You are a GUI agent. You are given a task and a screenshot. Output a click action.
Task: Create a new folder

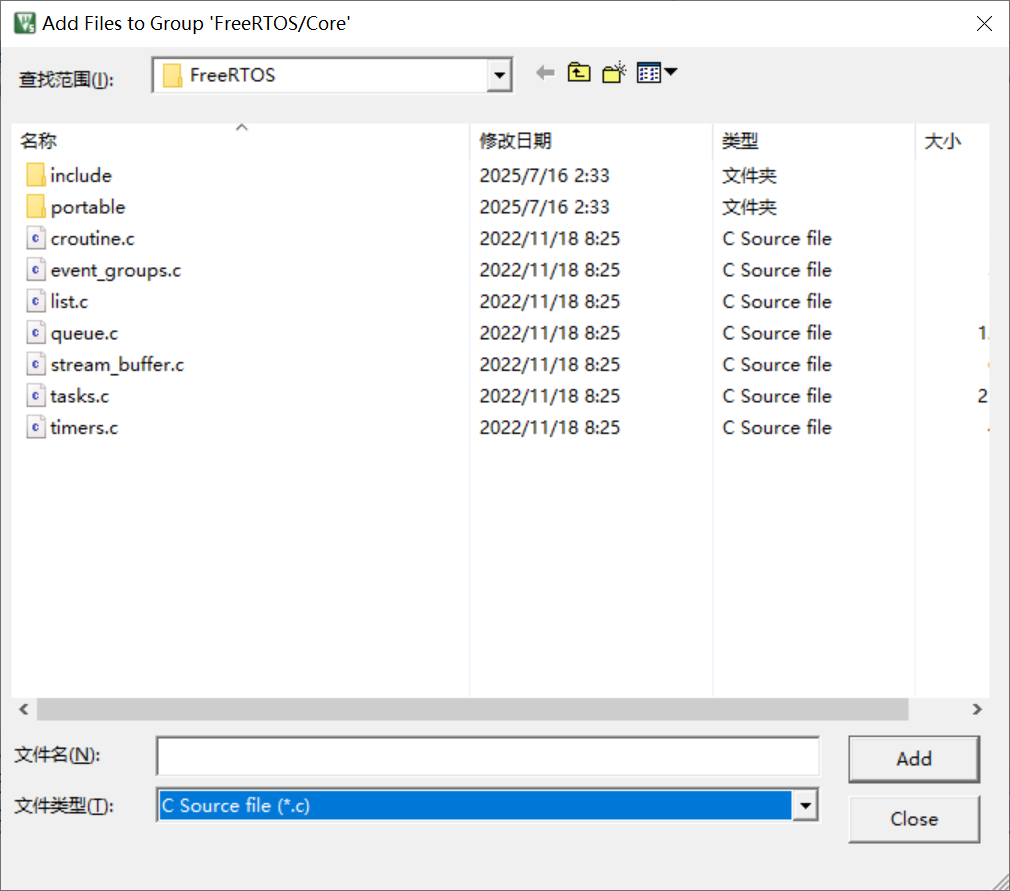point(613,72)
